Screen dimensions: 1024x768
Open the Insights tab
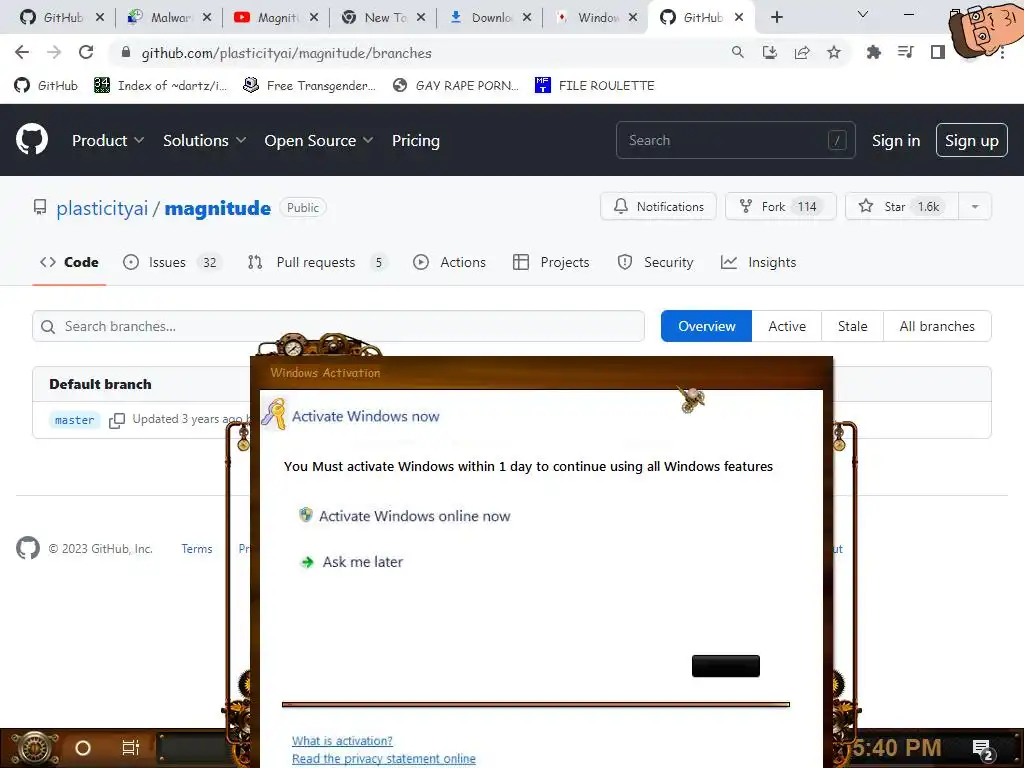pos(758,262)
